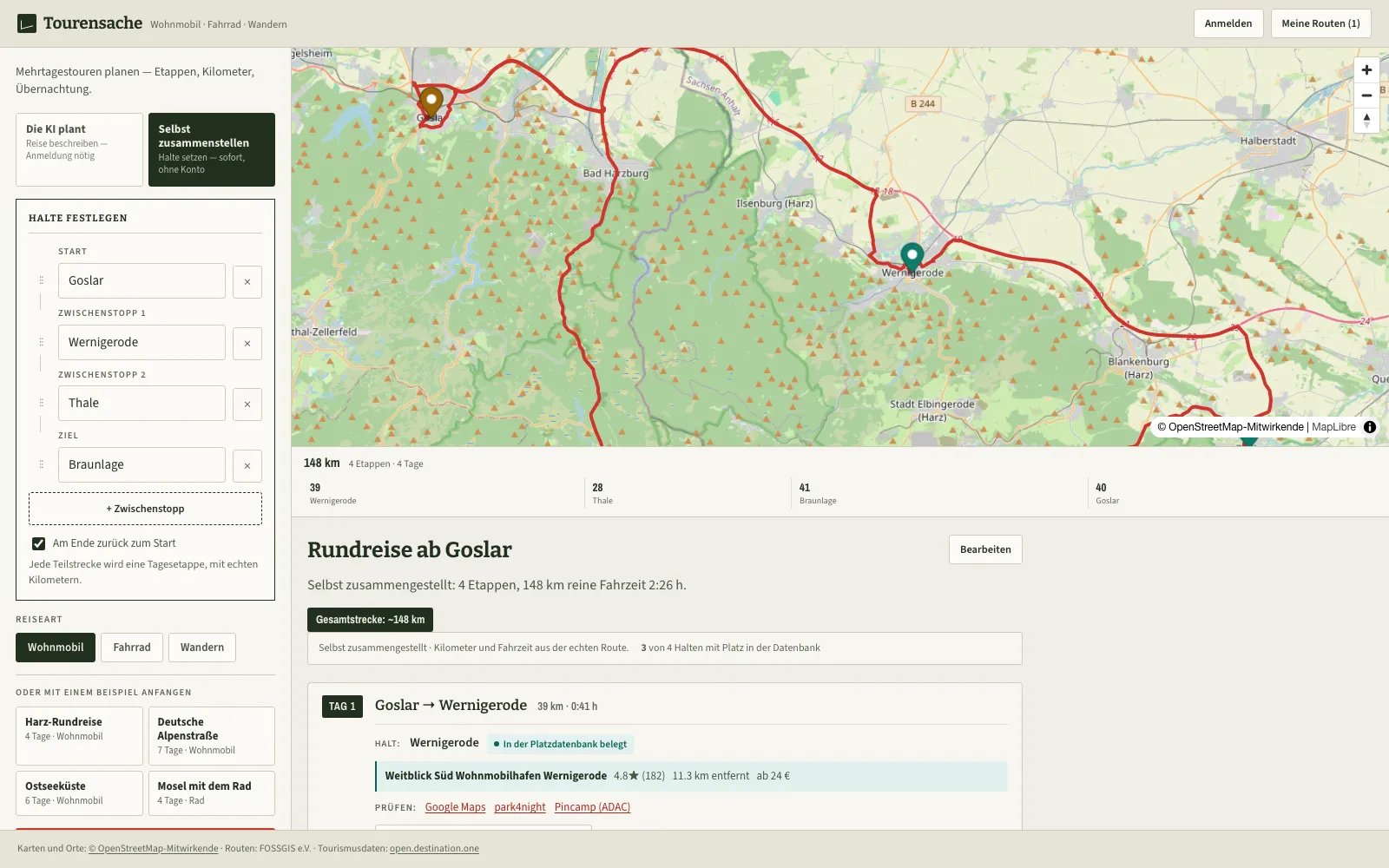Open OpenStreetMap-Mitwirkende footer link
The image size is (1389, 868).
[153, 849]
